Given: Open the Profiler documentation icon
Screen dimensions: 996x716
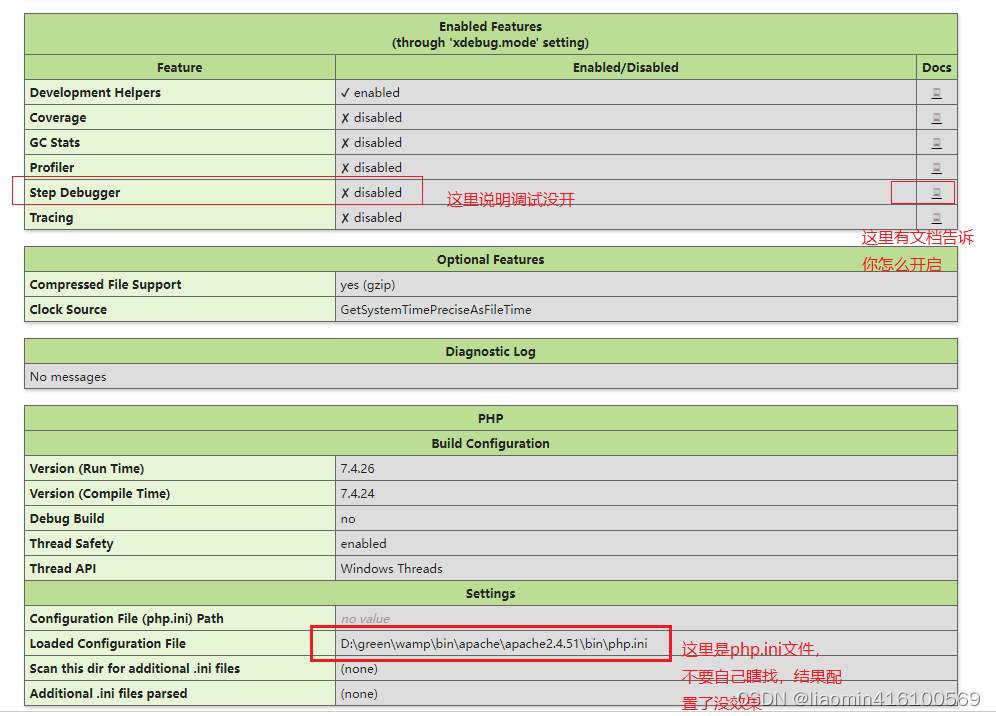Looking at the screenshot, I should pos(937,167).
